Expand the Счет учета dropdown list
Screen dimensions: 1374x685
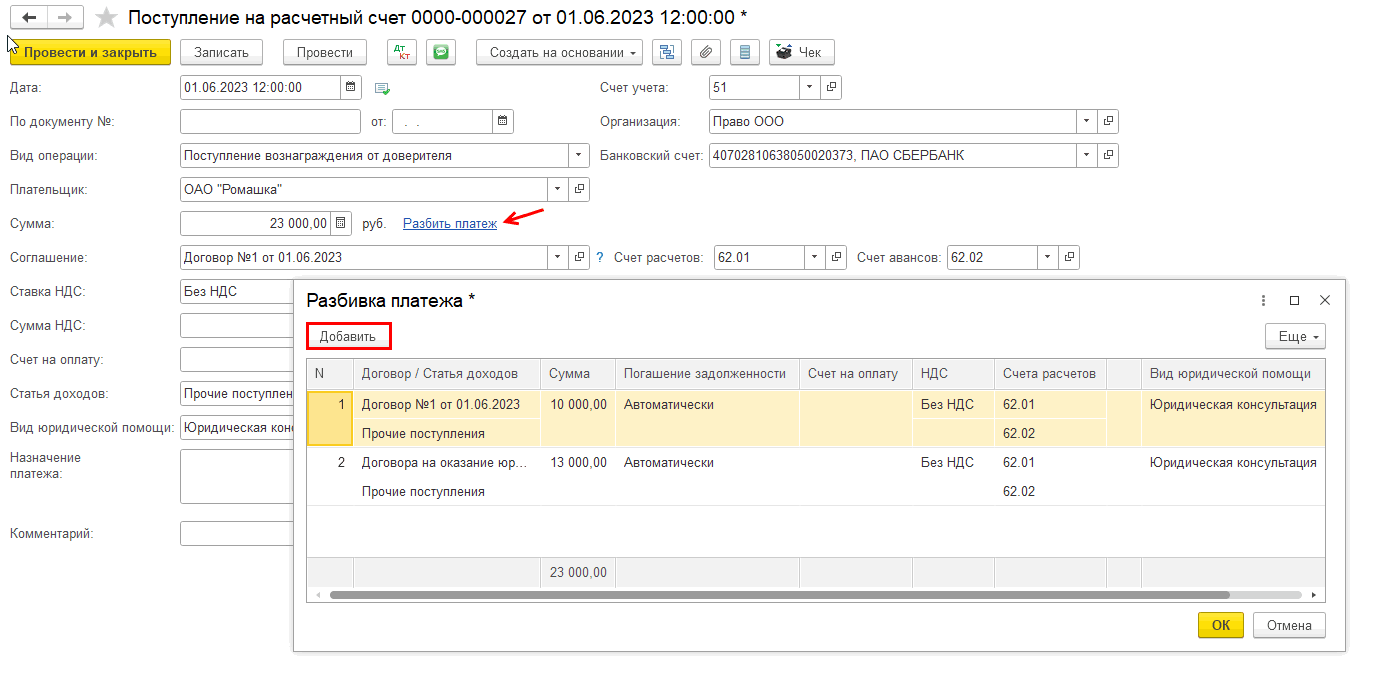[x=809, y=88]
